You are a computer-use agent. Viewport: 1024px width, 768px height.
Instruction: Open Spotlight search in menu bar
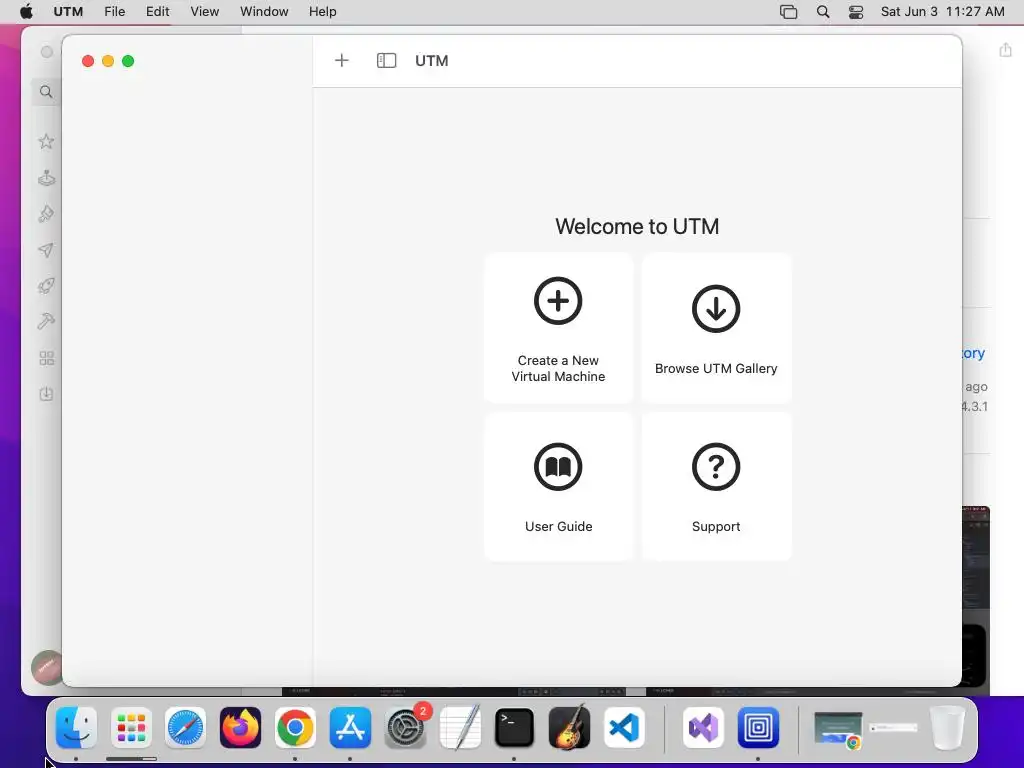823,12
